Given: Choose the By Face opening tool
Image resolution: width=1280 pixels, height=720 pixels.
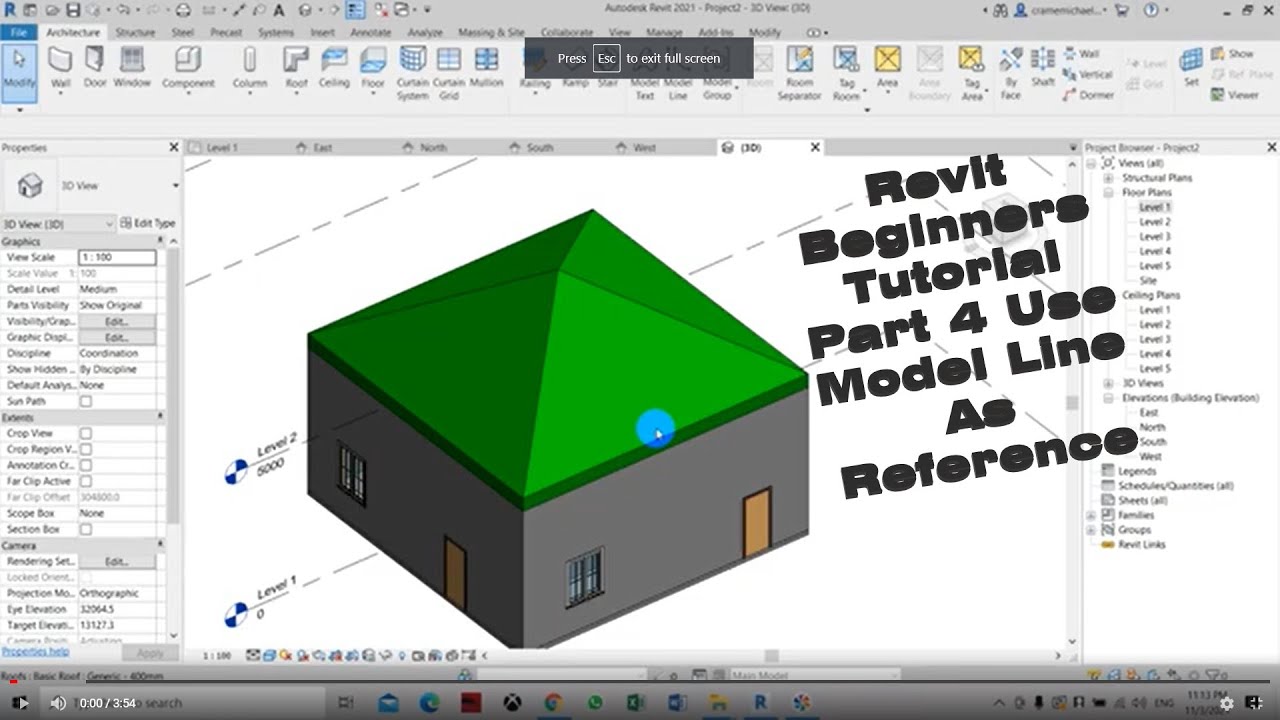Looking at the screenshot, I should [1011, 72].
